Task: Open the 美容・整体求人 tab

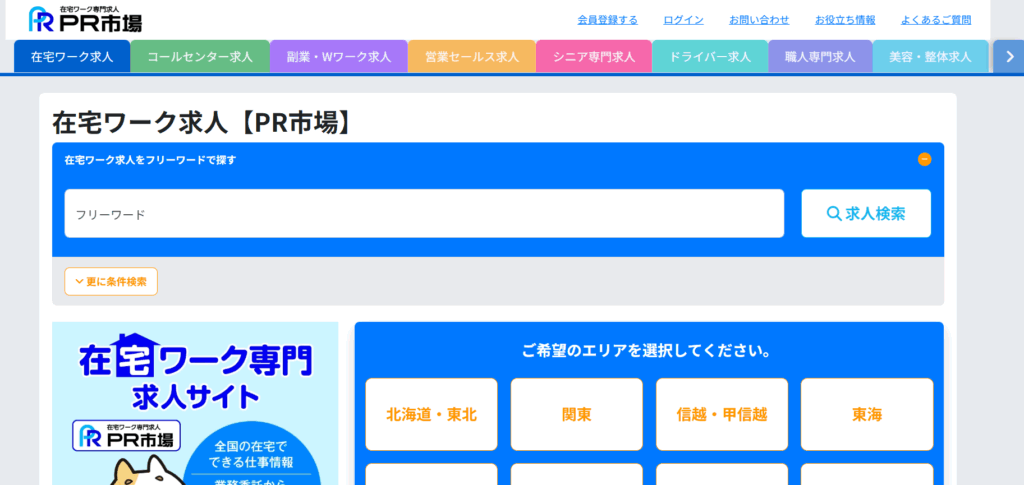Action: click(x=930, y=57)
